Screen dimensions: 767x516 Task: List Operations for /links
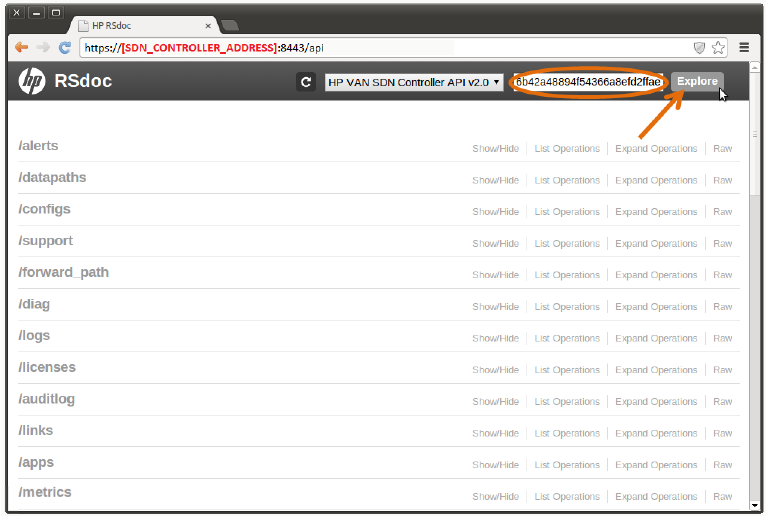(x=567, y=433)
